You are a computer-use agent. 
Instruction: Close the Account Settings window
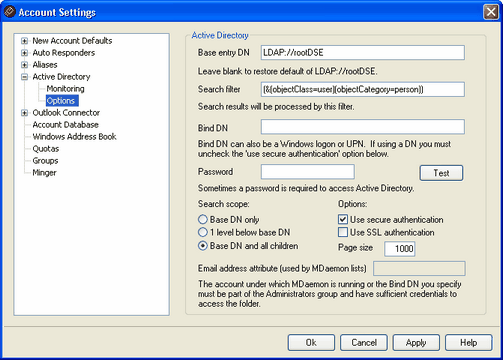491,12
